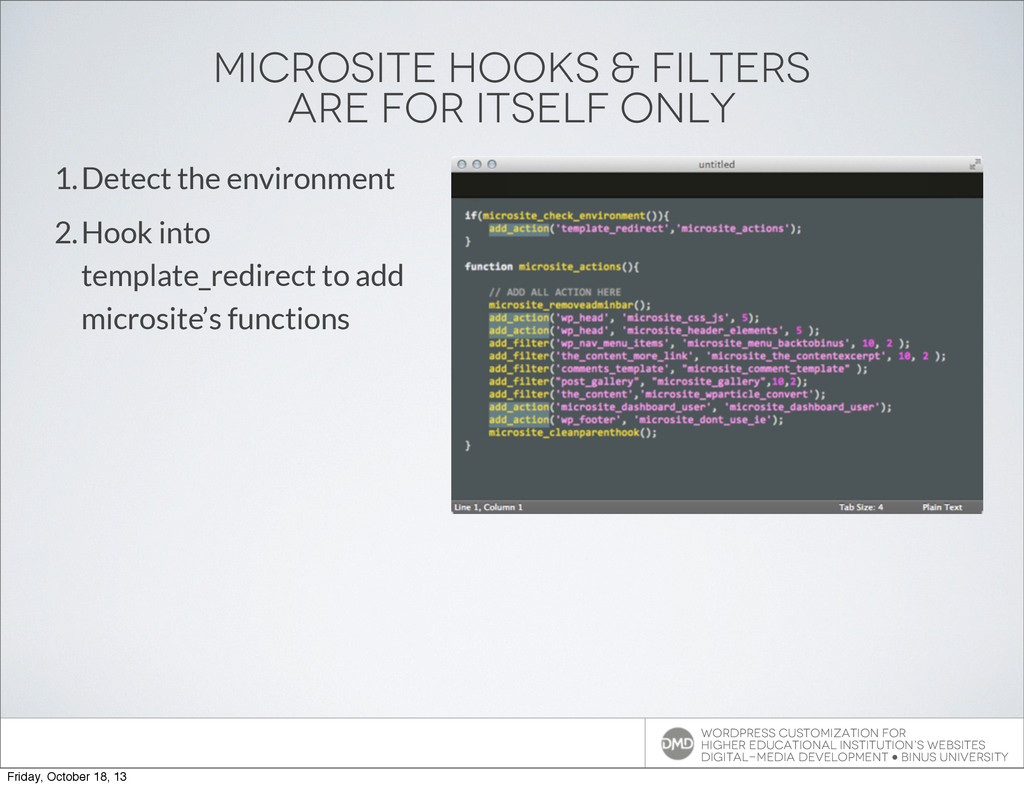
Task: Click the 'comments_template' add_filter line
Action: tap(678, 369)
